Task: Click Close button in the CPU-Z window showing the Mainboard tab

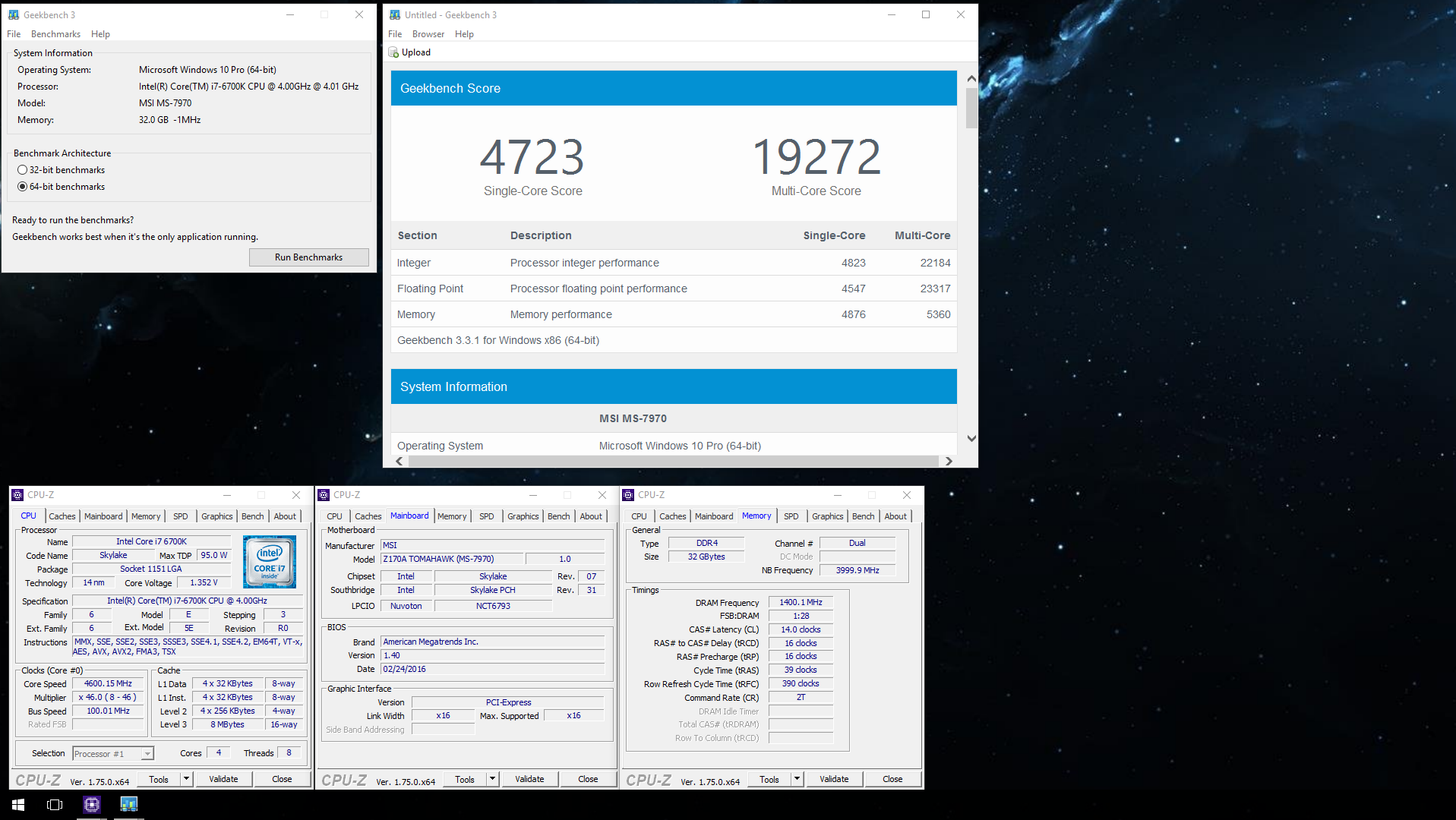Action: pyautogui.click(x=588, y=779)
